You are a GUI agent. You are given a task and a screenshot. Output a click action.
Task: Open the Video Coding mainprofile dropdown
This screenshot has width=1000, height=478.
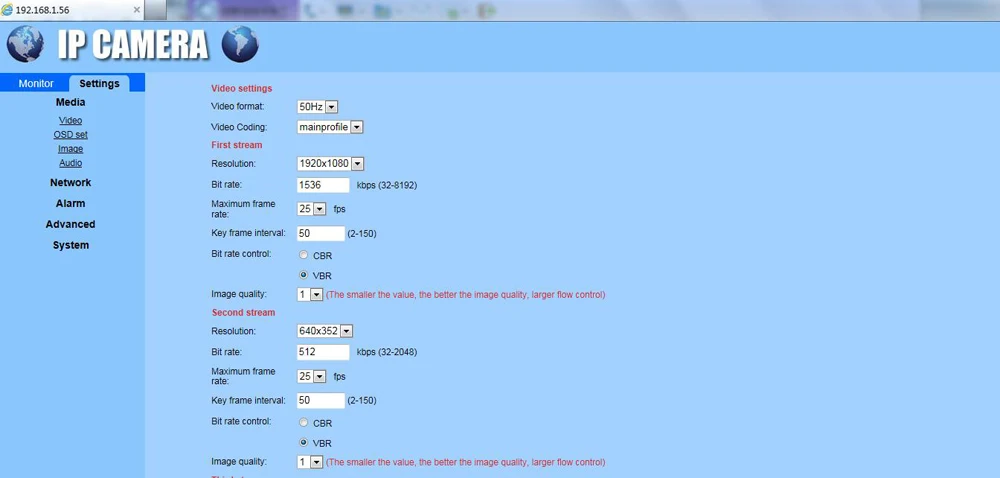click(x=330, y=127)
